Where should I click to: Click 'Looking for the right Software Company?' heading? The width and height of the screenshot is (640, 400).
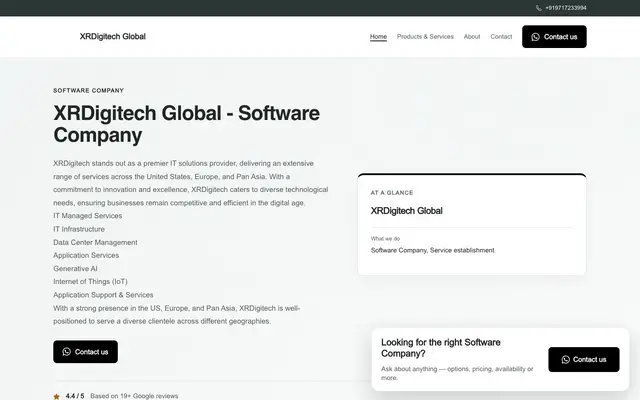441,348
